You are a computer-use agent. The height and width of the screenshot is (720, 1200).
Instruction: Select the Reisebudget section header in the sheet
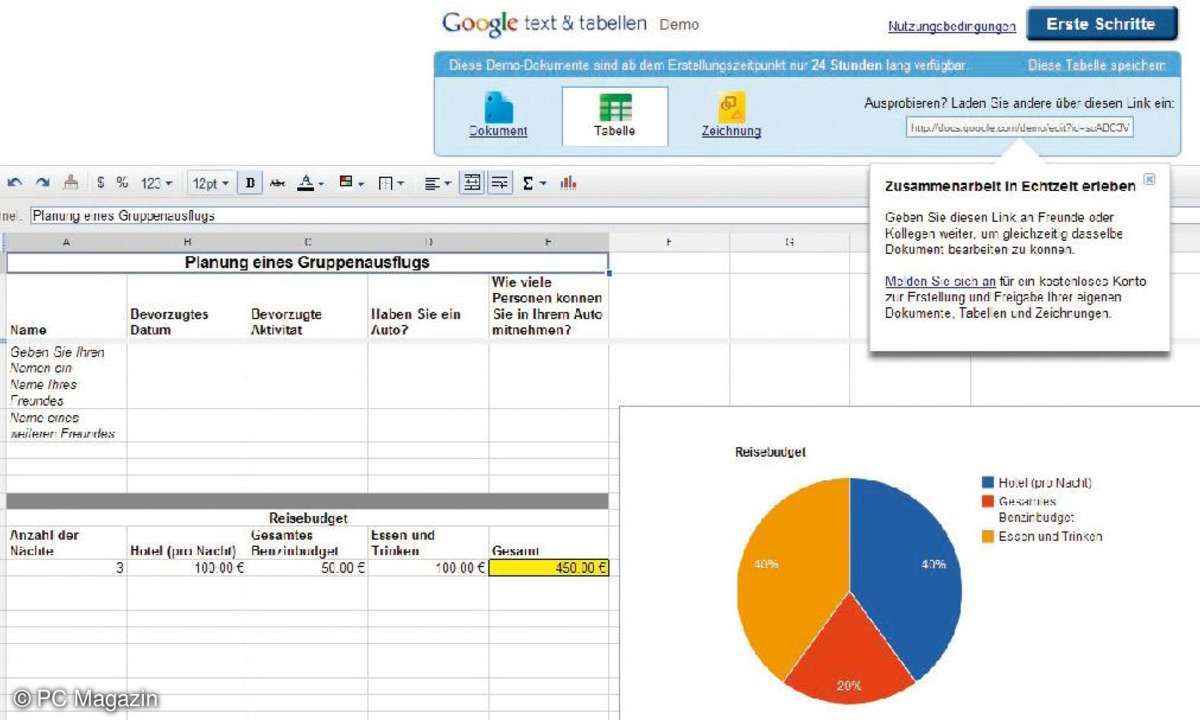307,518
